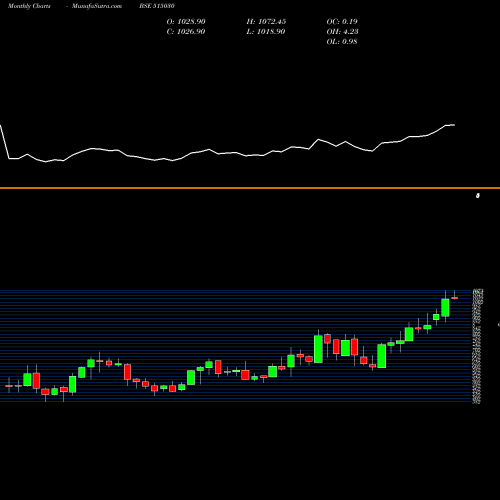This screenshot has width=500, height=500.
Task: Click the tall green candle near the chart's right end
Action: click(445, 307)
